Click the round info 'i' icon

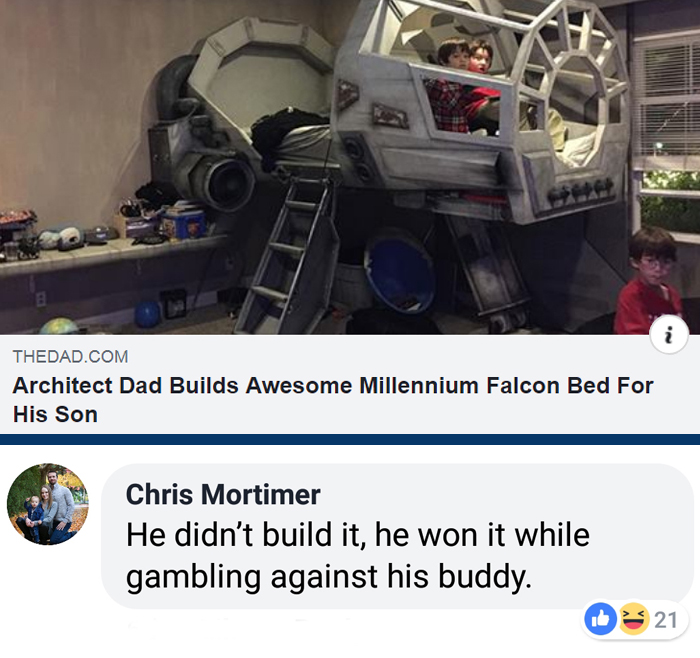(x=669, y=335)
